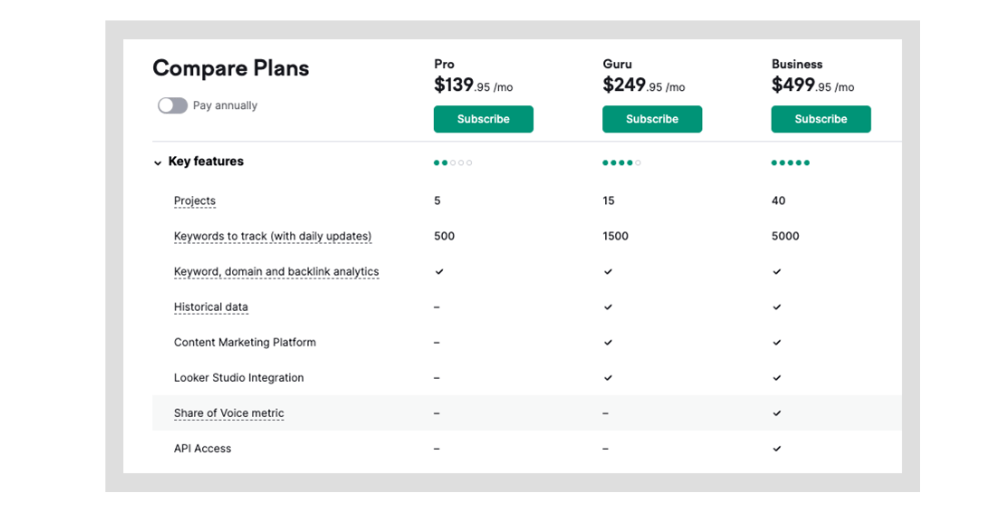The height and width of the screenshot is (512, 1000).
Task: Click the Historical data label
Action: click(x=210, y=307)
